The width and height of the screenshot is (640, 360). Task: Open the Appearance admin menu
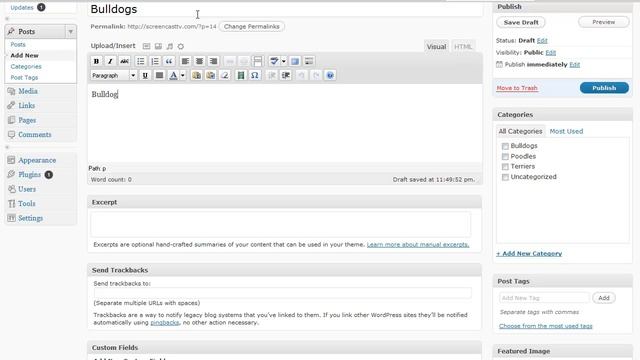pyautogui.click(x=37, y=160)
